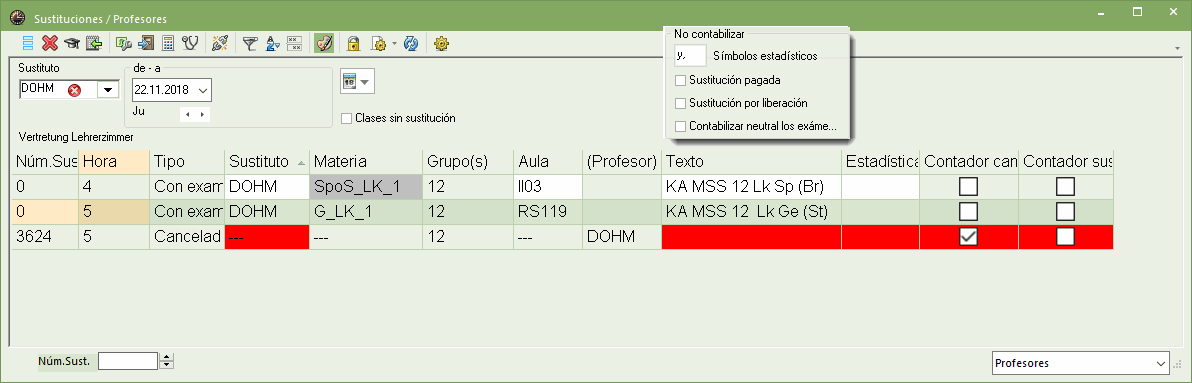1192x383 pixels.
Task: Click the stethoscope diagnosis icon
Action: (190, 44)
